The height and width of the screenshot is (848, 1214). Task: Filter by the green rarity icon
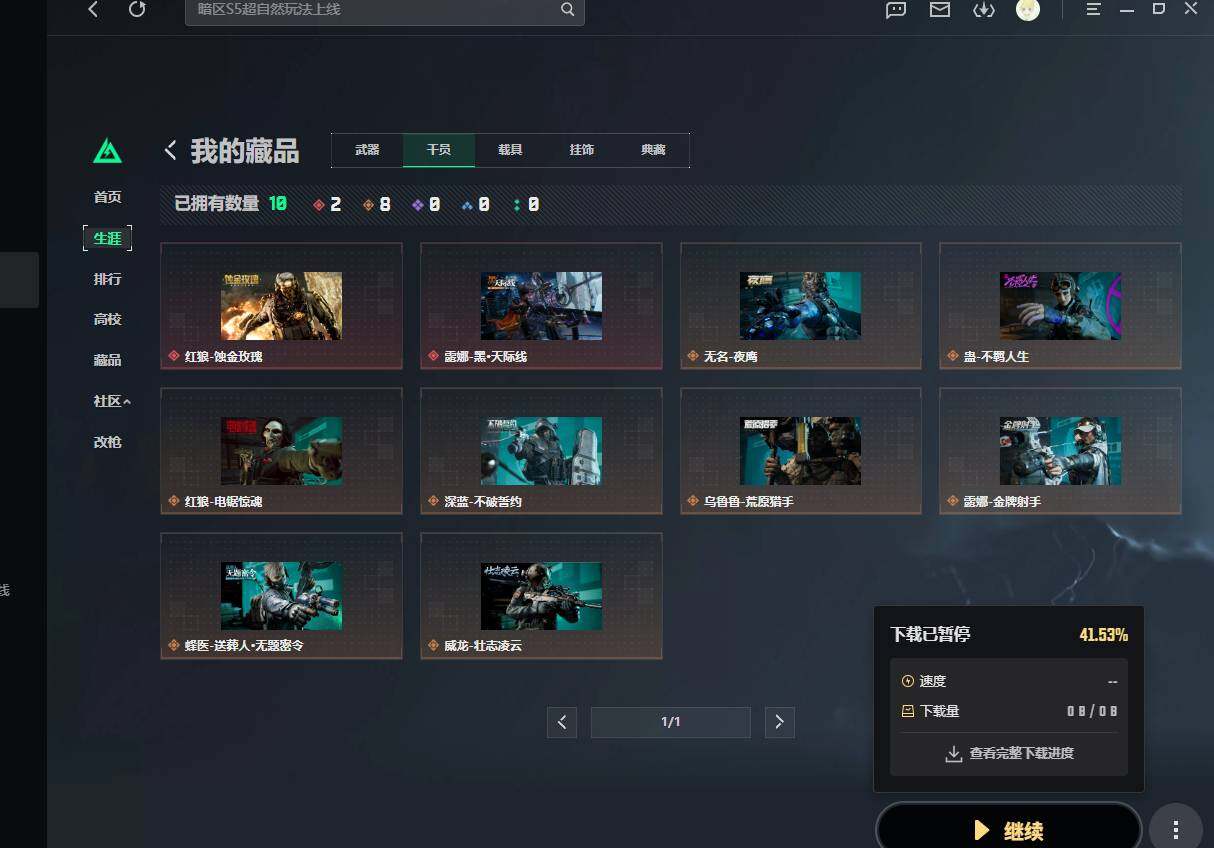517,205
